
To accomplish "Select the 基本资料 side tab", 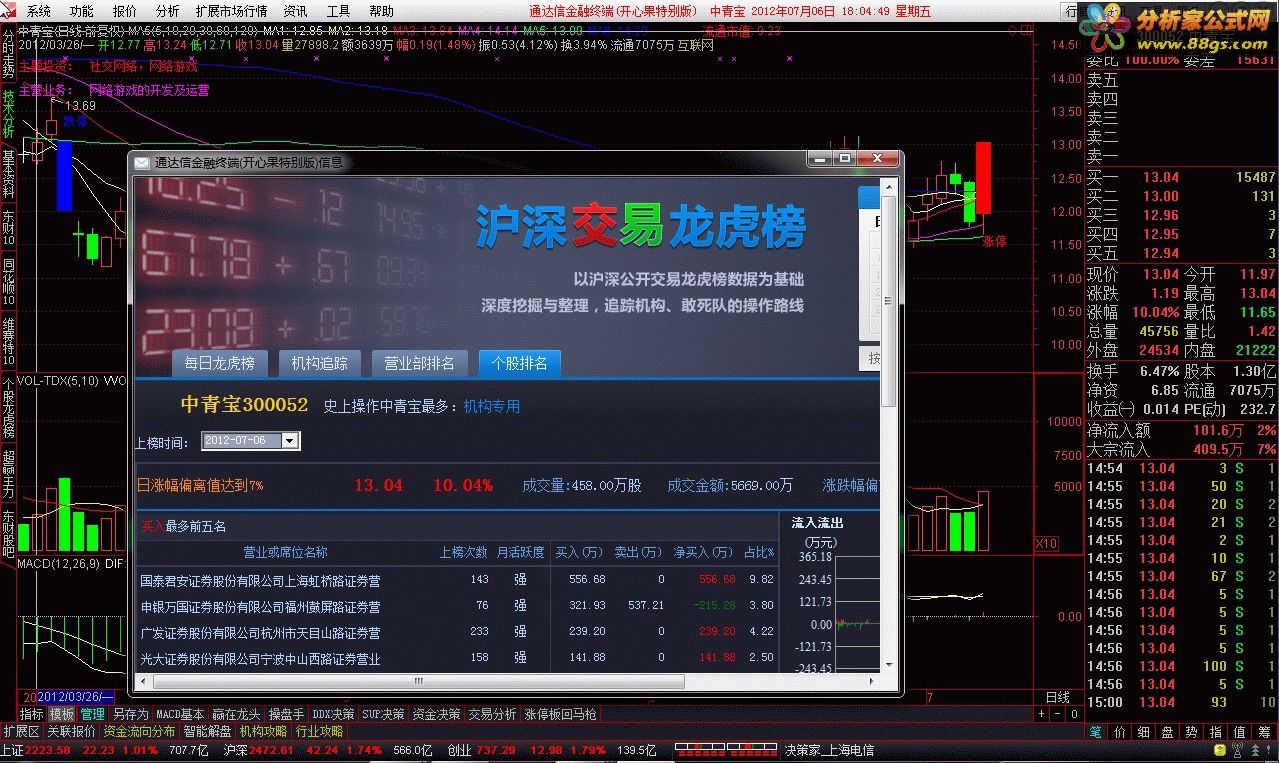I will click(8, 173).
